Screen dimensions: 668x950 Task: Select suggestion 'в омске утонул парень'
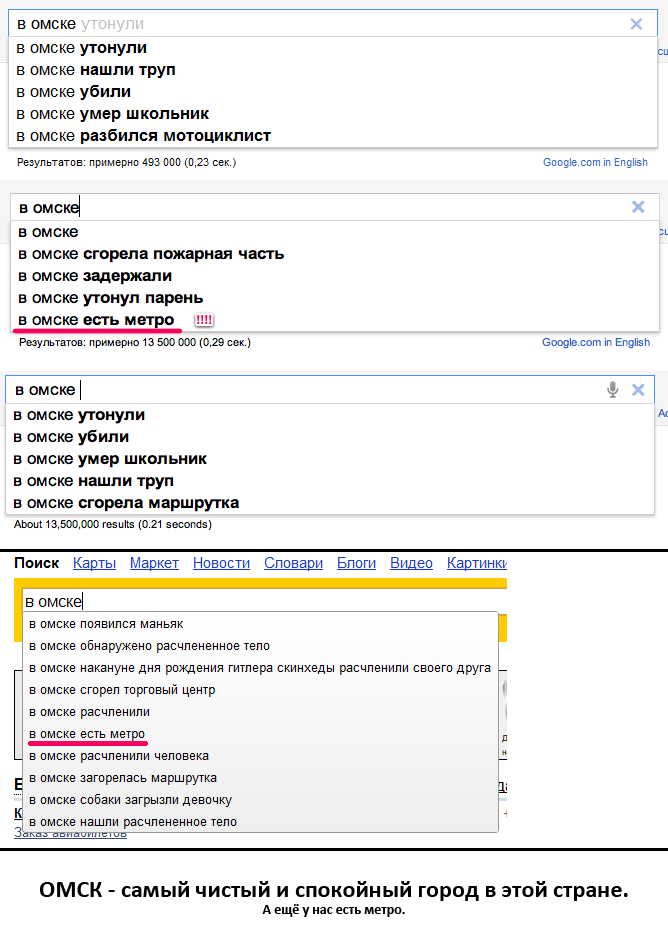pos(110,298)
